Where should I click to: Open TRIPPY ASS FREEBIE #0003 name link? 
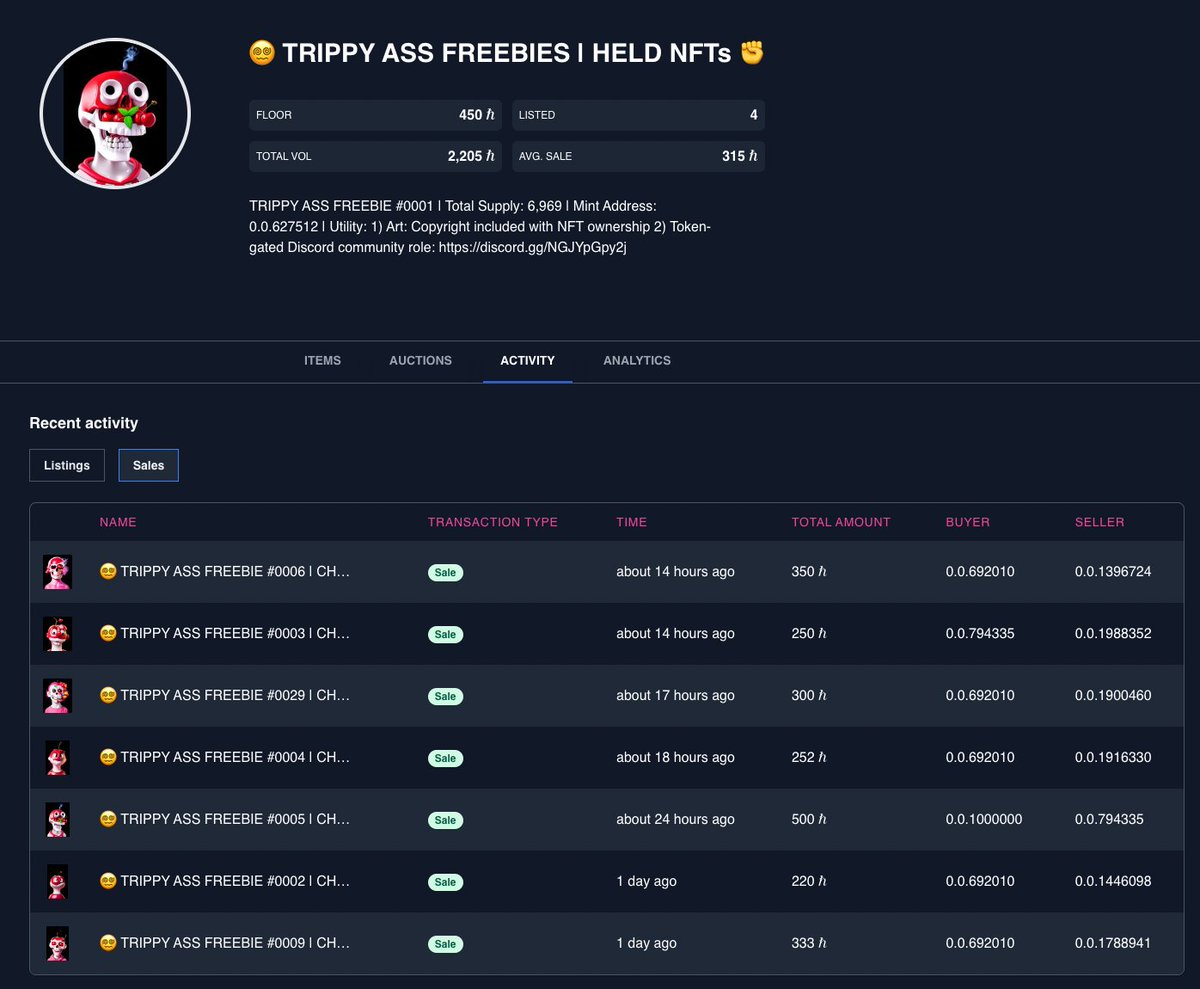[225, 634]
